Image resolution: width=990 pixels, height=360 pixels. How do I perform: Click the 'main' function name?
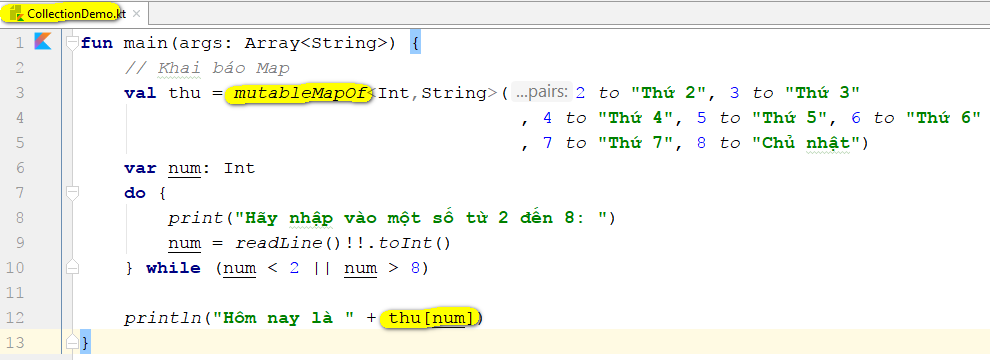pyautogui.click(x=145, y=43)
